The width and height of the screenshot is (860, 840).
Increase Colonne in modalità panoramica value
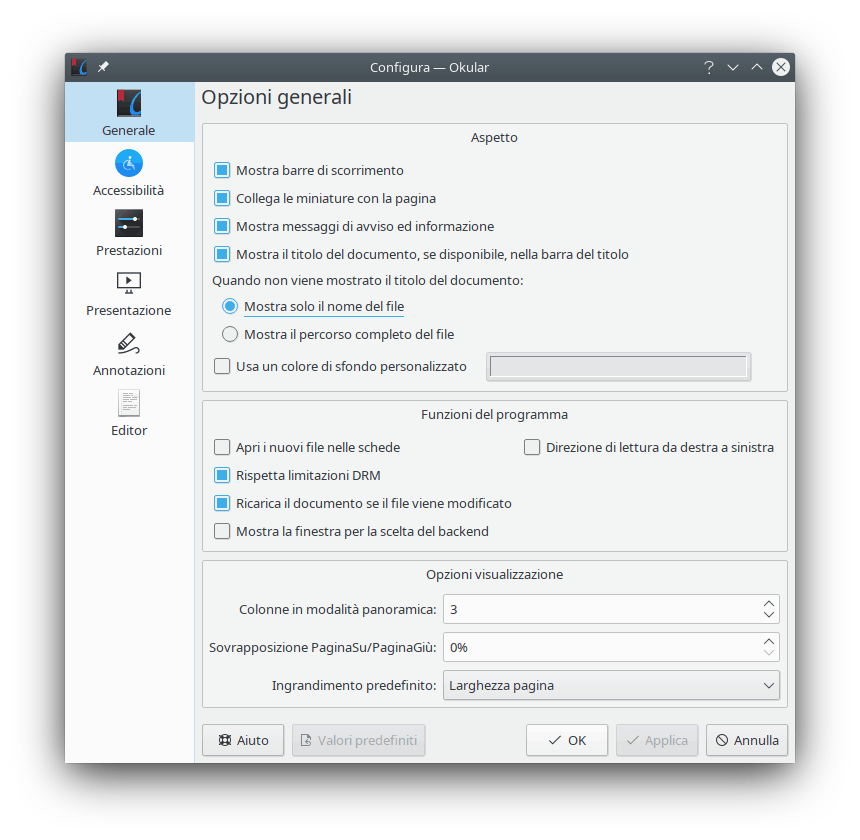[768, 604]
